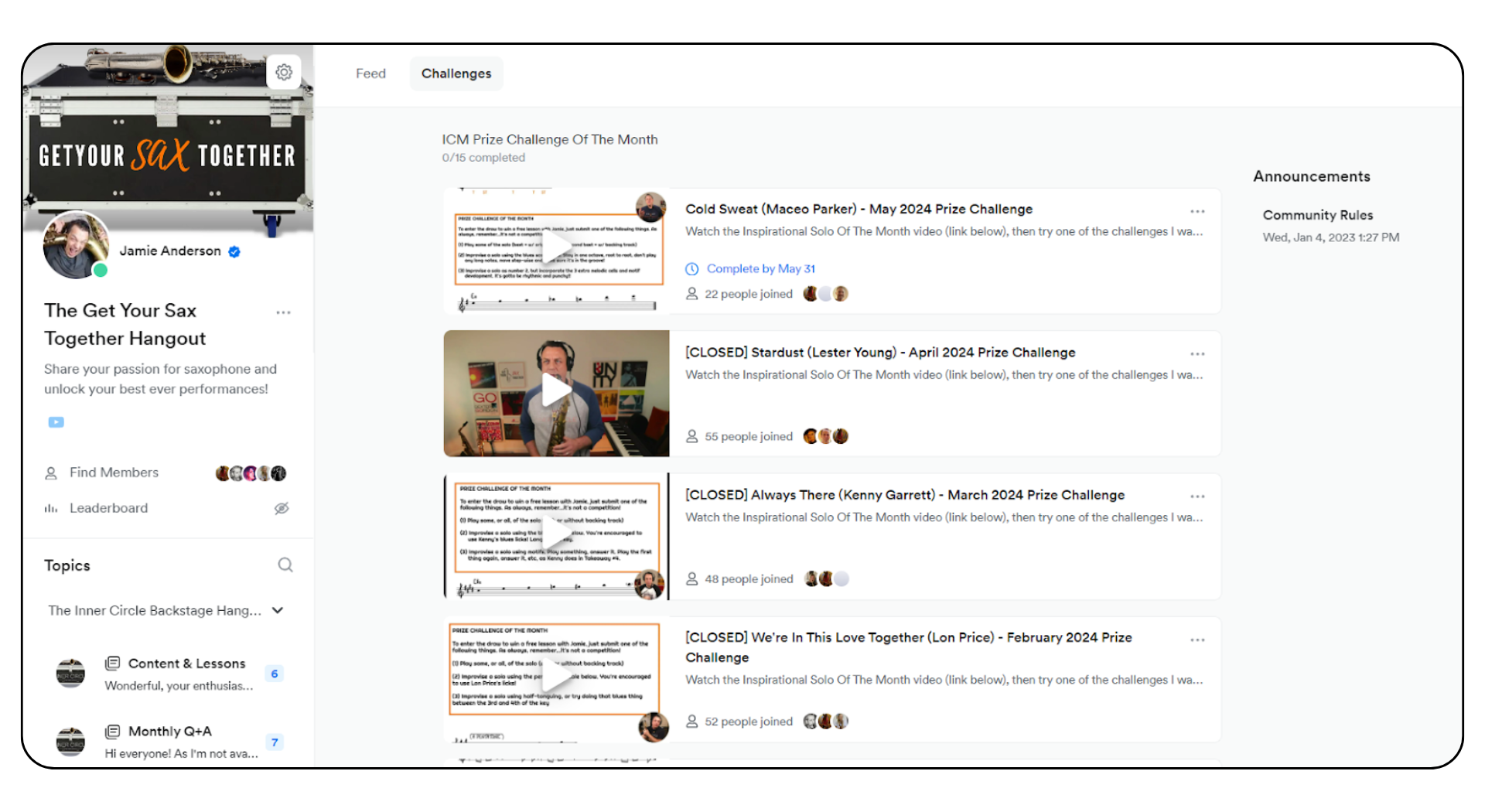The width and height of the screenshot is (1485, 812).
Task: Click 22 people joined person icon
Action: (x=692, y=294)
